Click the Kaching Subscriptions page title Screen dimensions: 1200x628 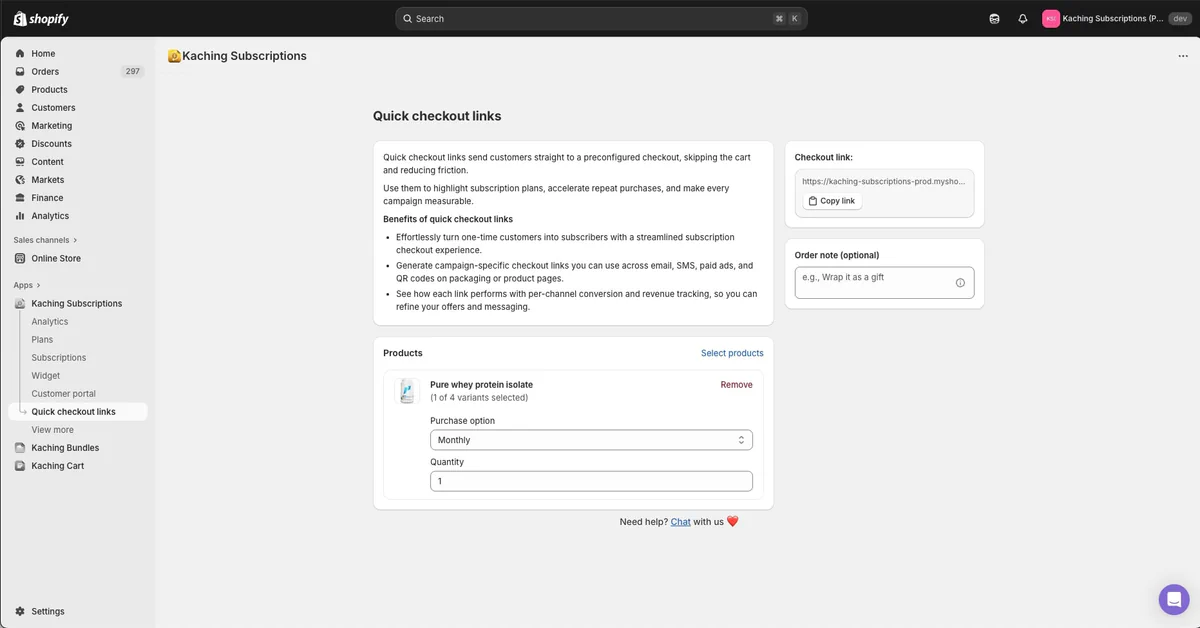click(x=244, y=56)
